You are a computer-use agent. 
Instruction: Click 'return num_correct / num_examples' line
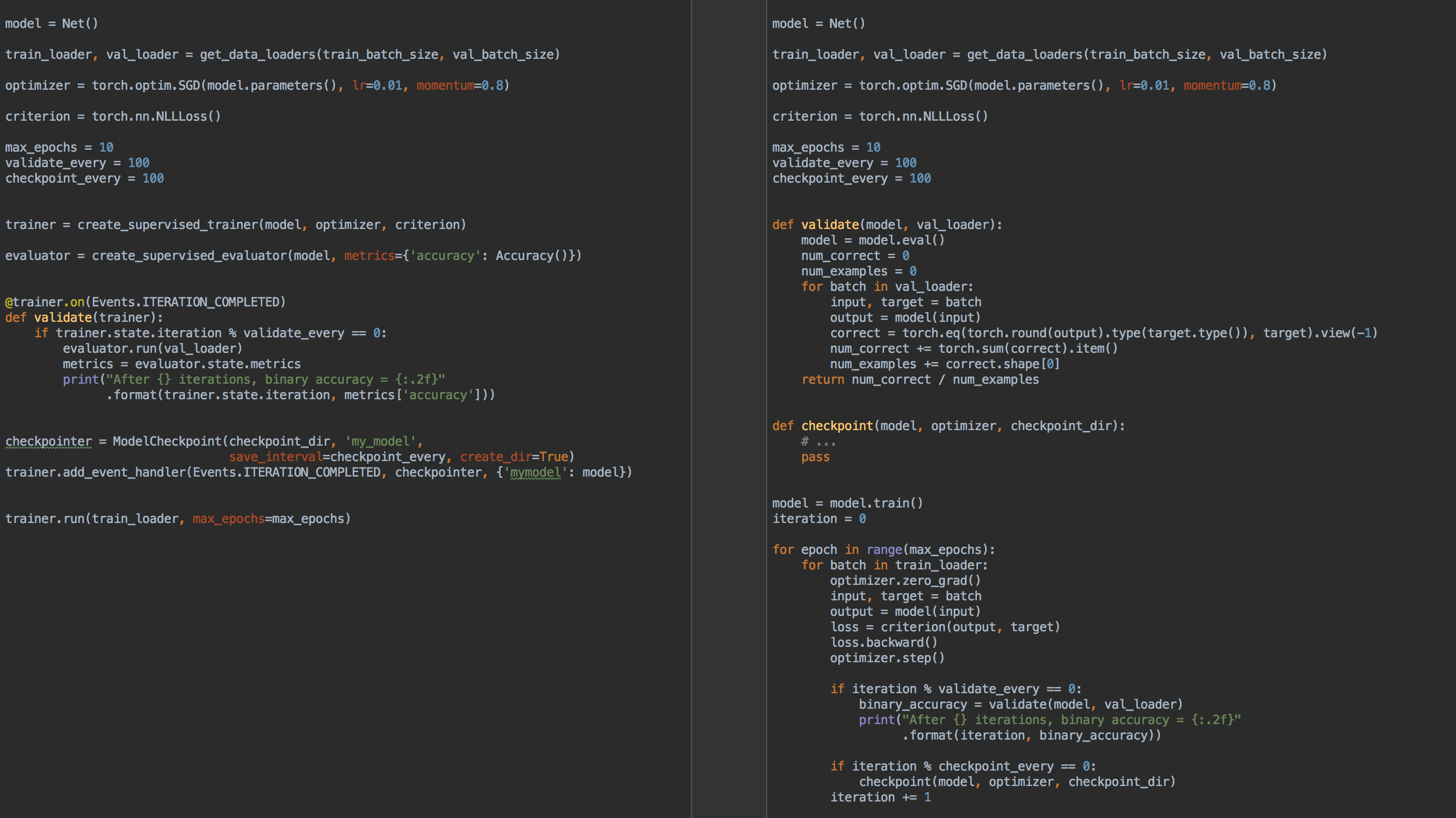(920, 379)
